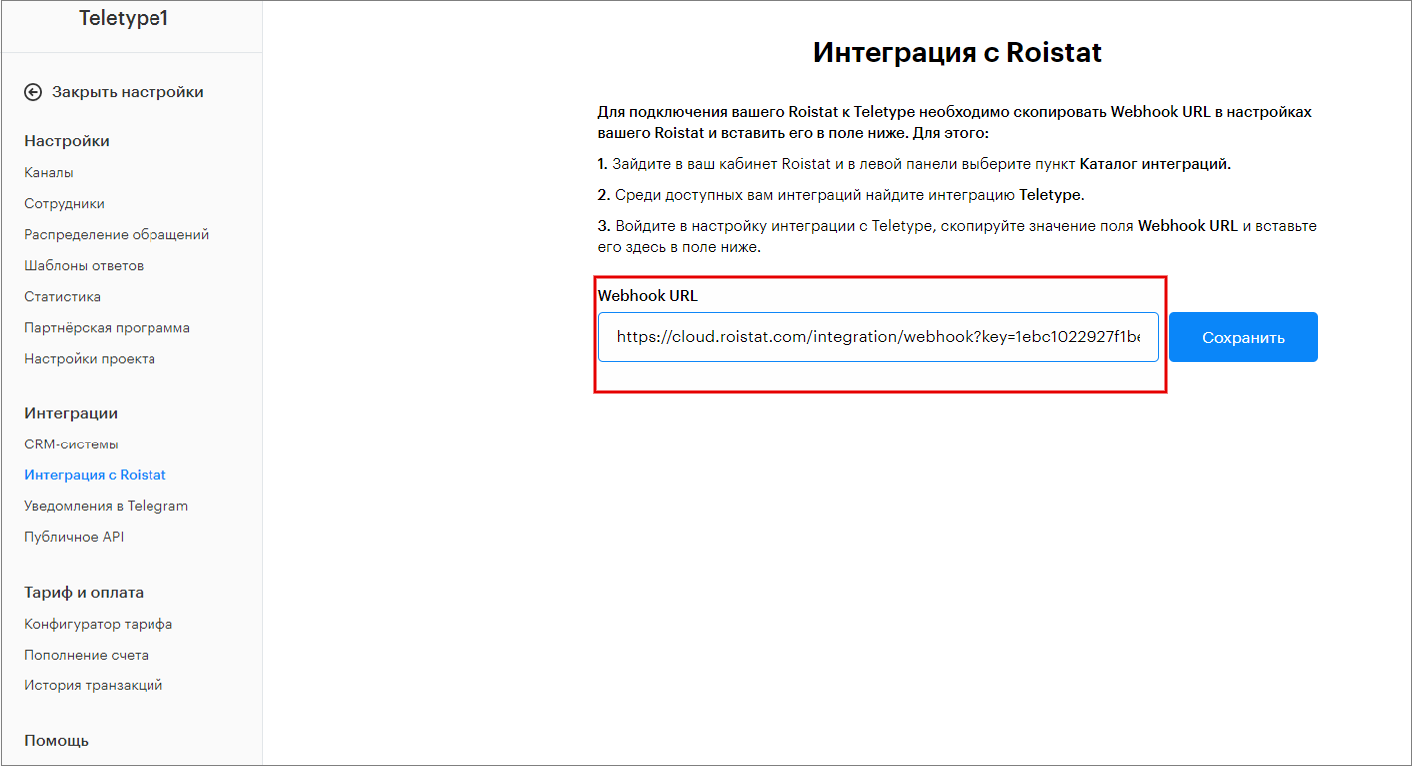Click the Webhook URL field label

click(647, 296)
